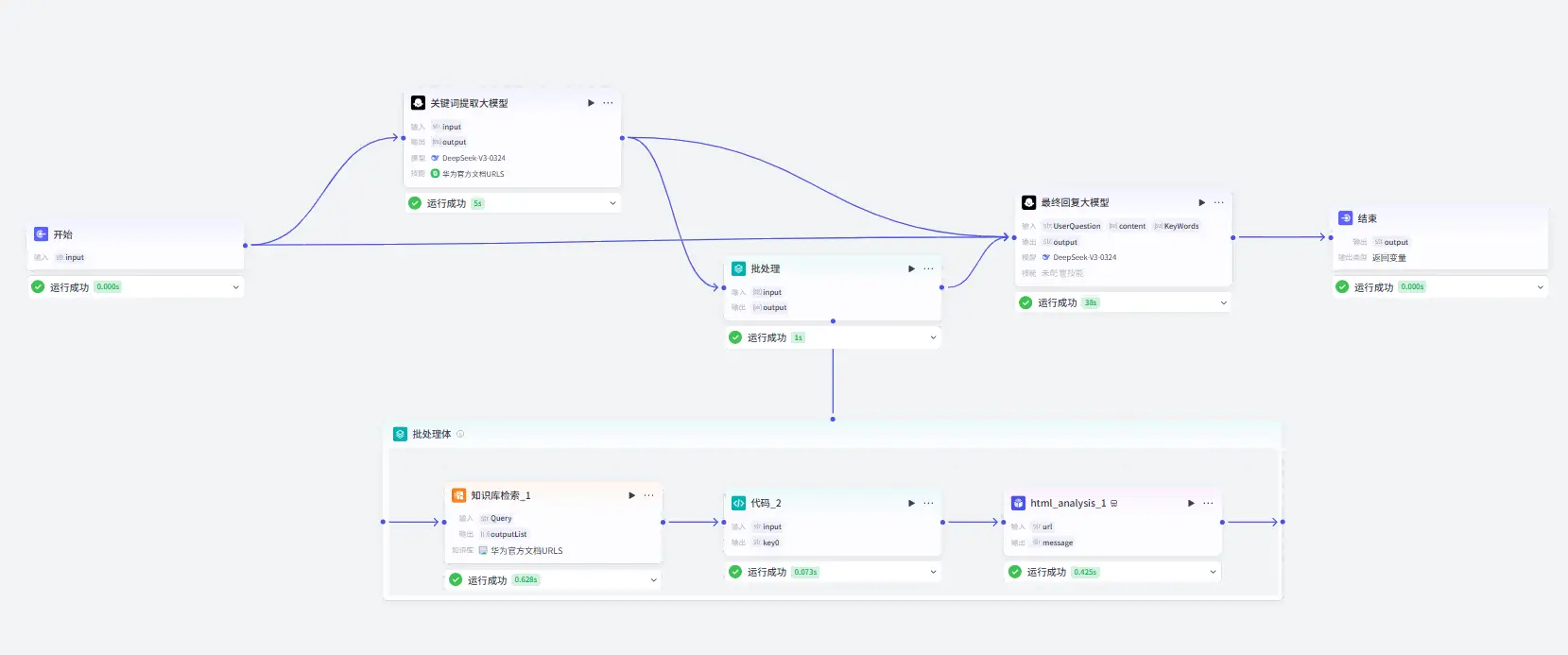
Task: Run the html_analysis_1 node
Action: (x=1191, y=503)
